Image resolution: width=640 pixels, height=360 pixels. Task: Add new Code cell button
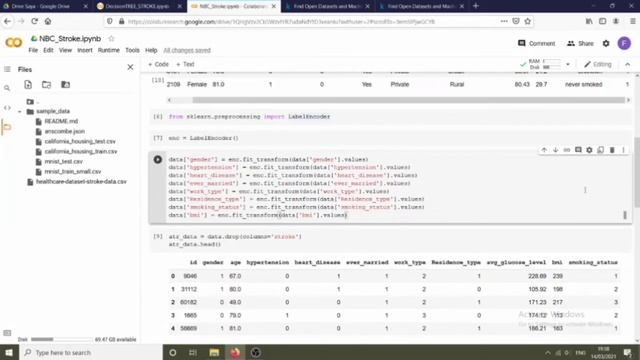[158, 64]
